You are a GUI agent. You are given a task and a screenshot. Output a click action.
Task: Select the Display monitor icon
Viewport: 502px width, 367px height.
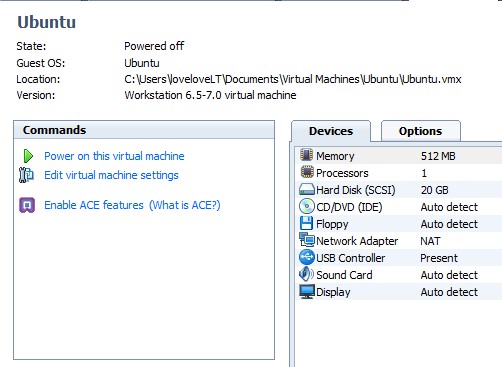pyautogui.click(x=307, y=292)
